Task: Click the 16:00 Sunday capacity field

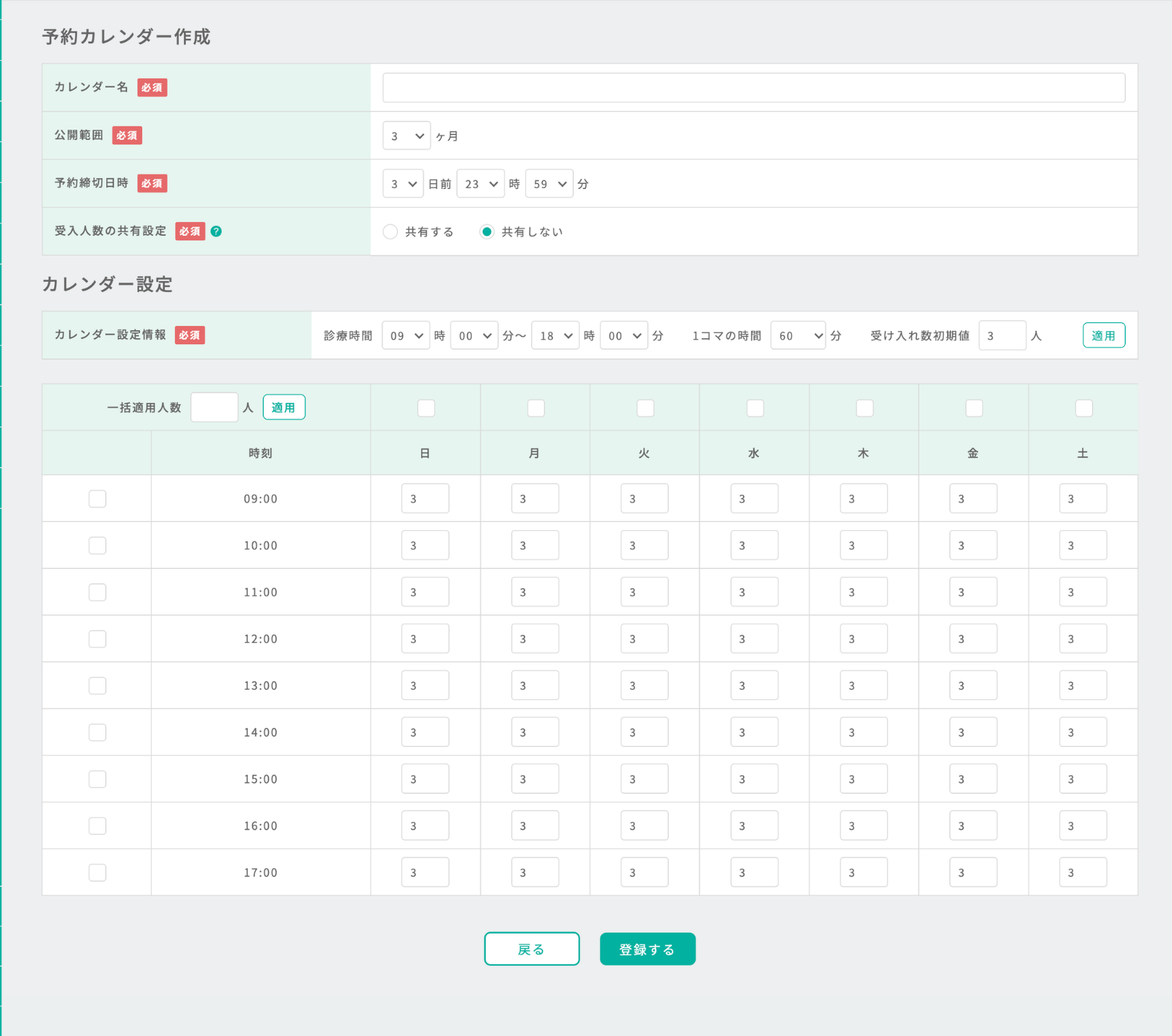Action: 426,826
